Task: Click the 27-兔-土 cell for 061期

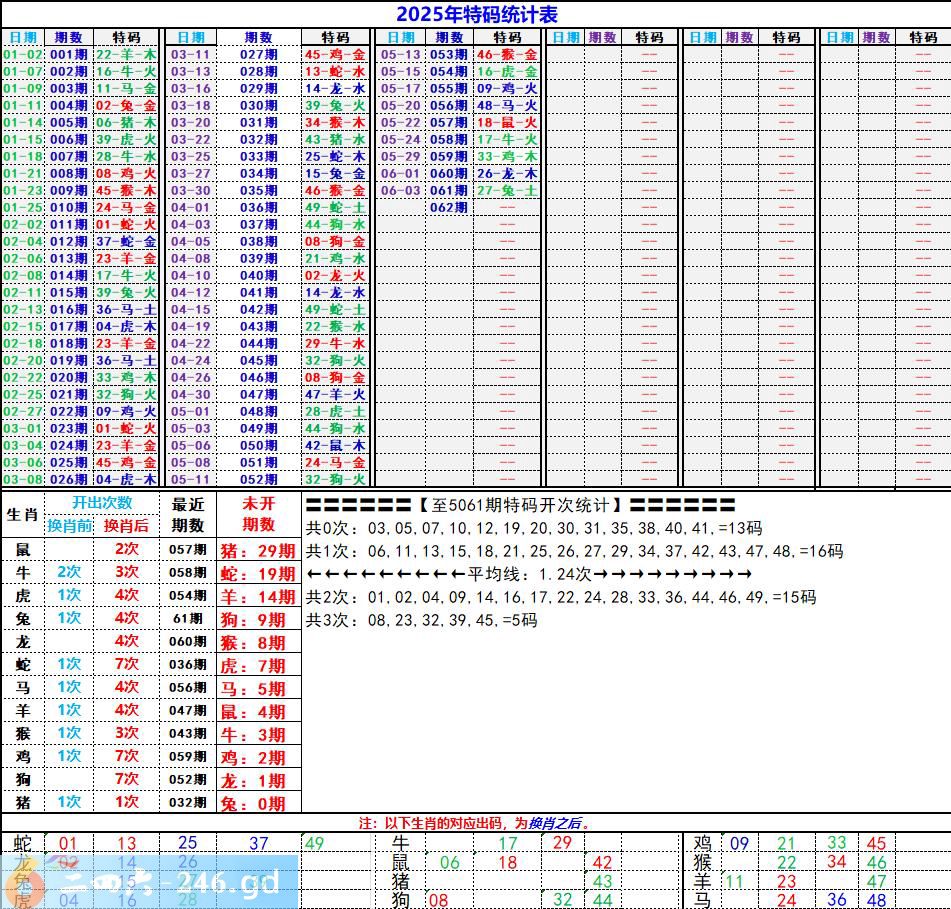Action: (507, 190)
